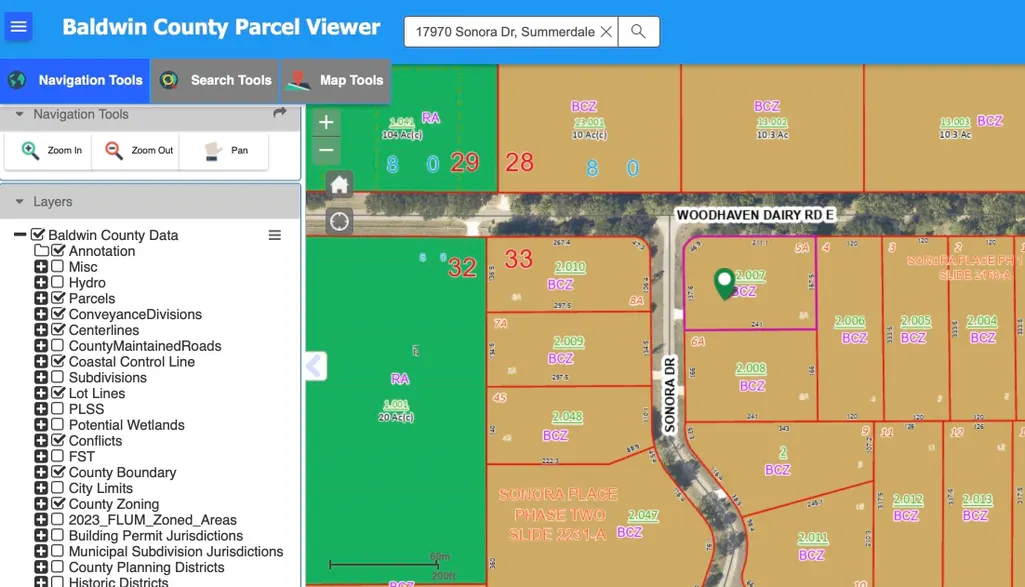Screen dimensions: 1025x587
Task: Click parcel label 2.008 on map
Action: click(750, 369)
